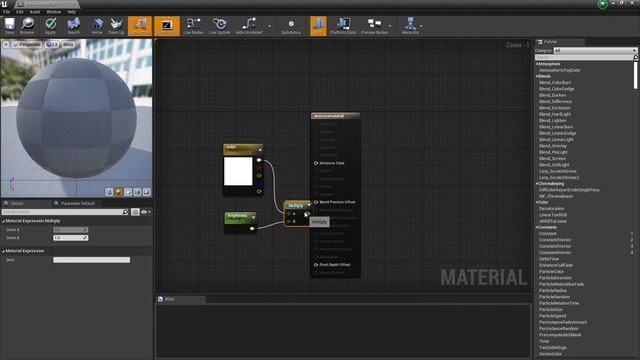Click the Palette search field
640x360 pixels.
pyautogui.click(x=586, y=58)
